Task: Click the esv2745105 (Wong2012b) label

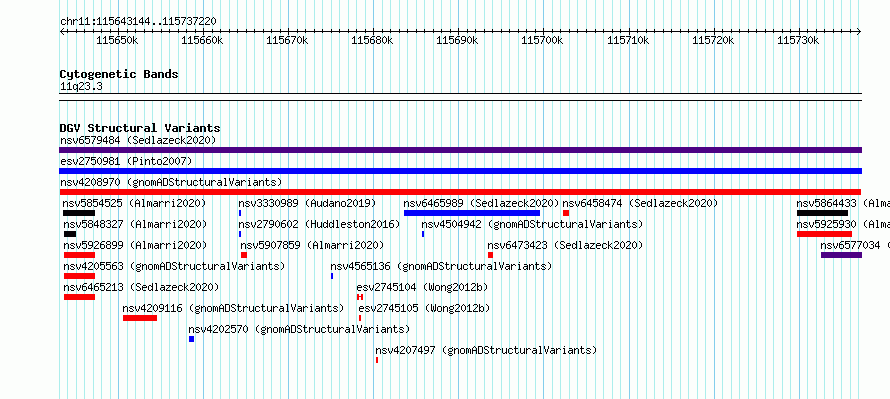Action: (x=424, y=308)
